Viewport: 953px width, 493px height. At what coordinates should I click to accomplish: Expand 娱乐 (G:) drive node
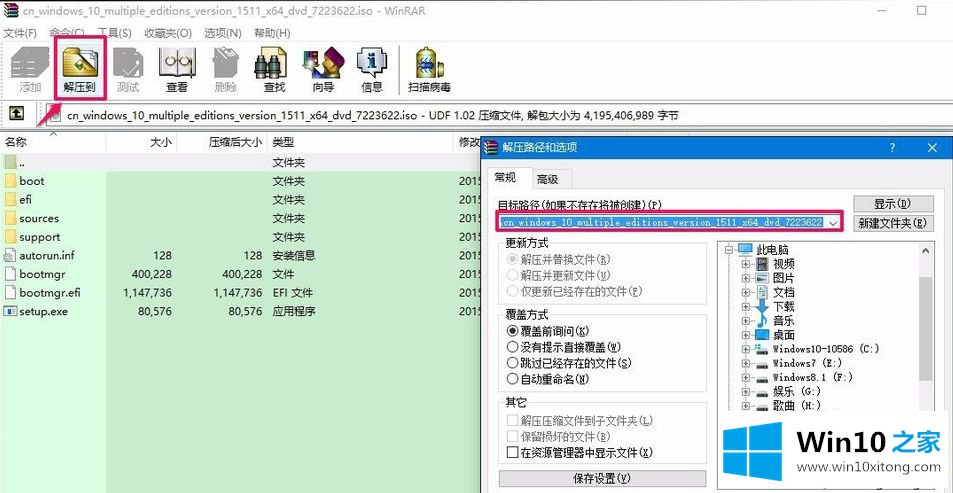746,391
